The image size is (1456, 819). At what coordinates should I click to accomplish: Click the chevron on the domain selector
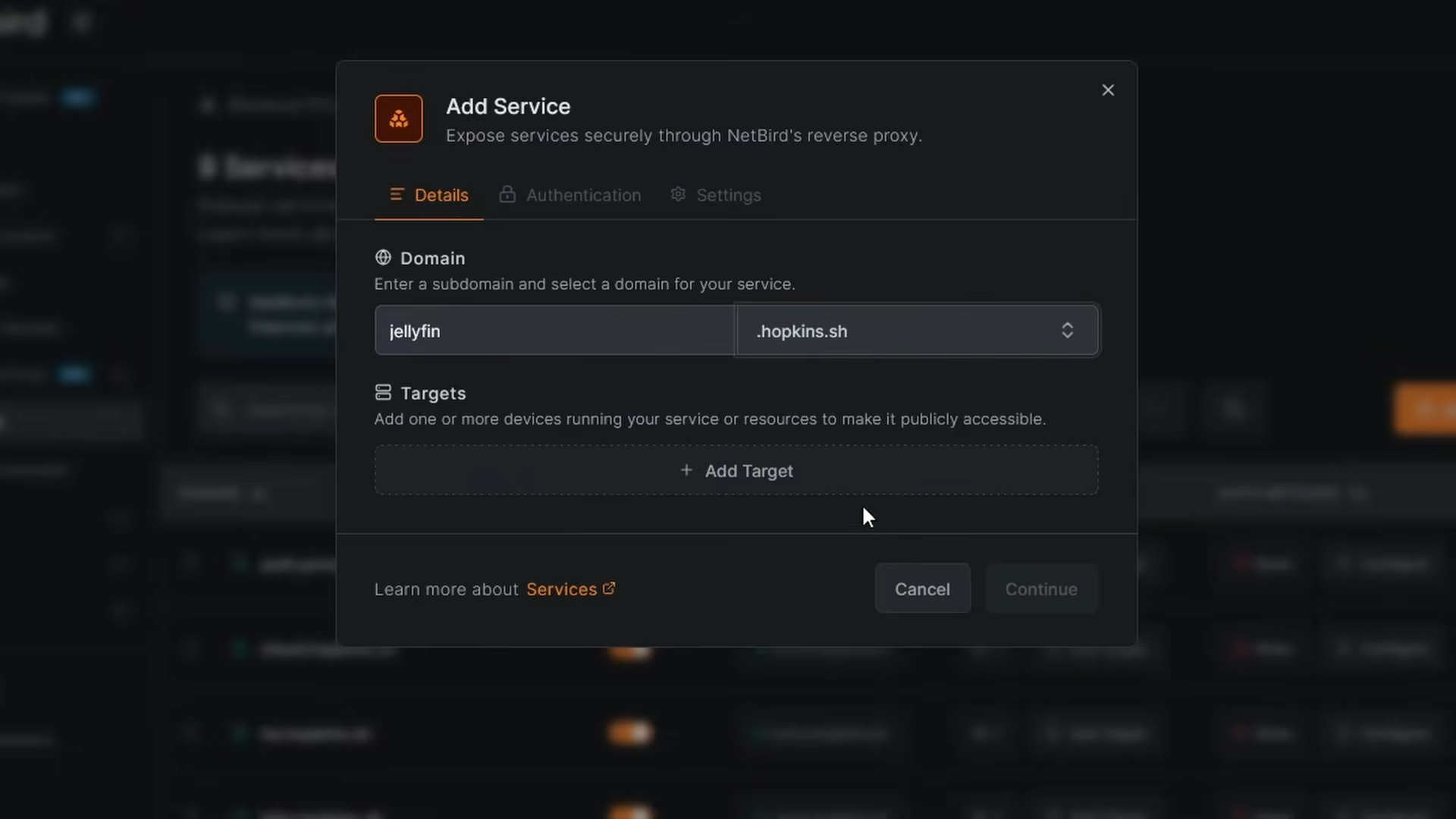tap(1068, 331)
